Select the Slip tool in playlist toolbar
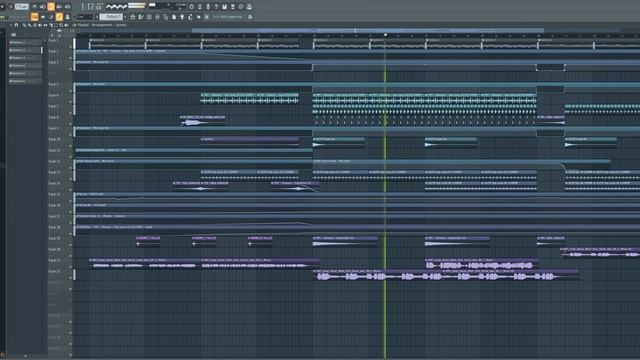The image size is (640, 360). [45, 25]
